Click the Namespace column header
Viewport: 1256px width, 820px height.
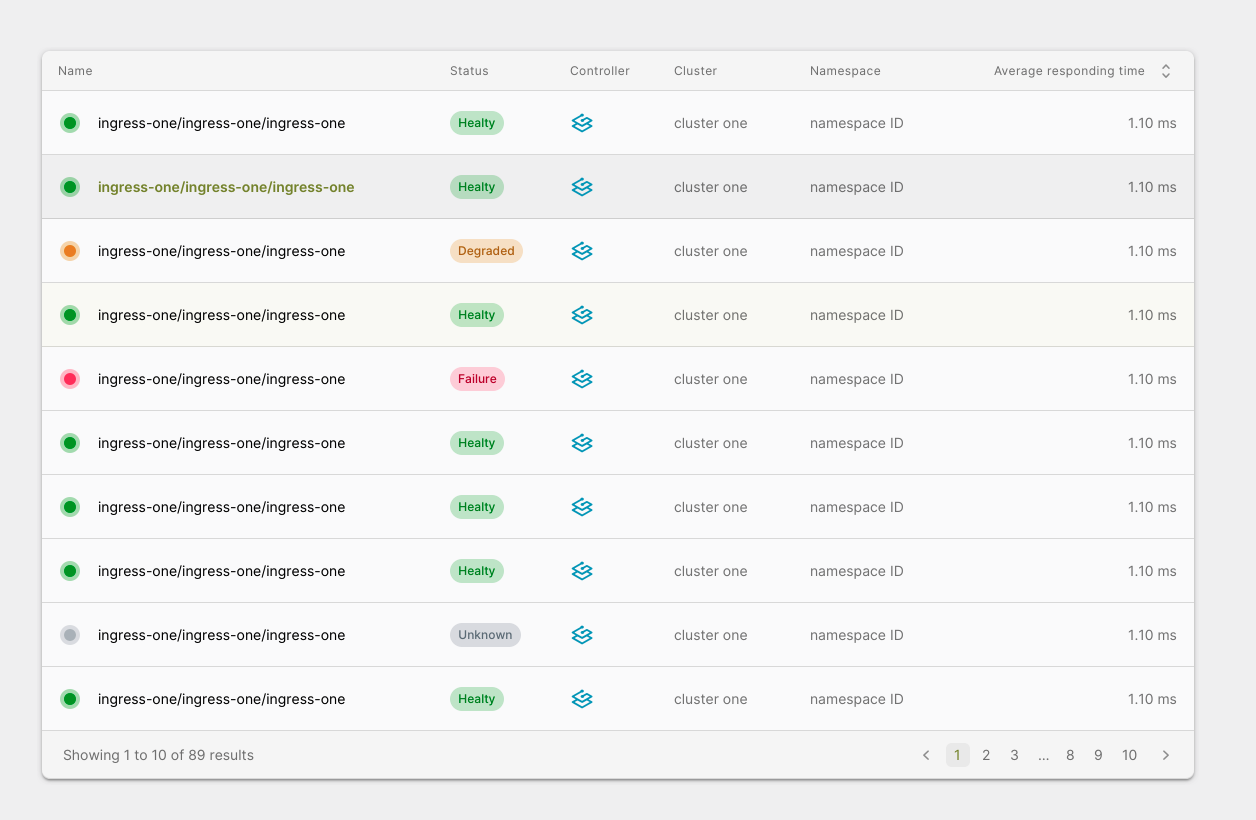(x=845, y=71)
